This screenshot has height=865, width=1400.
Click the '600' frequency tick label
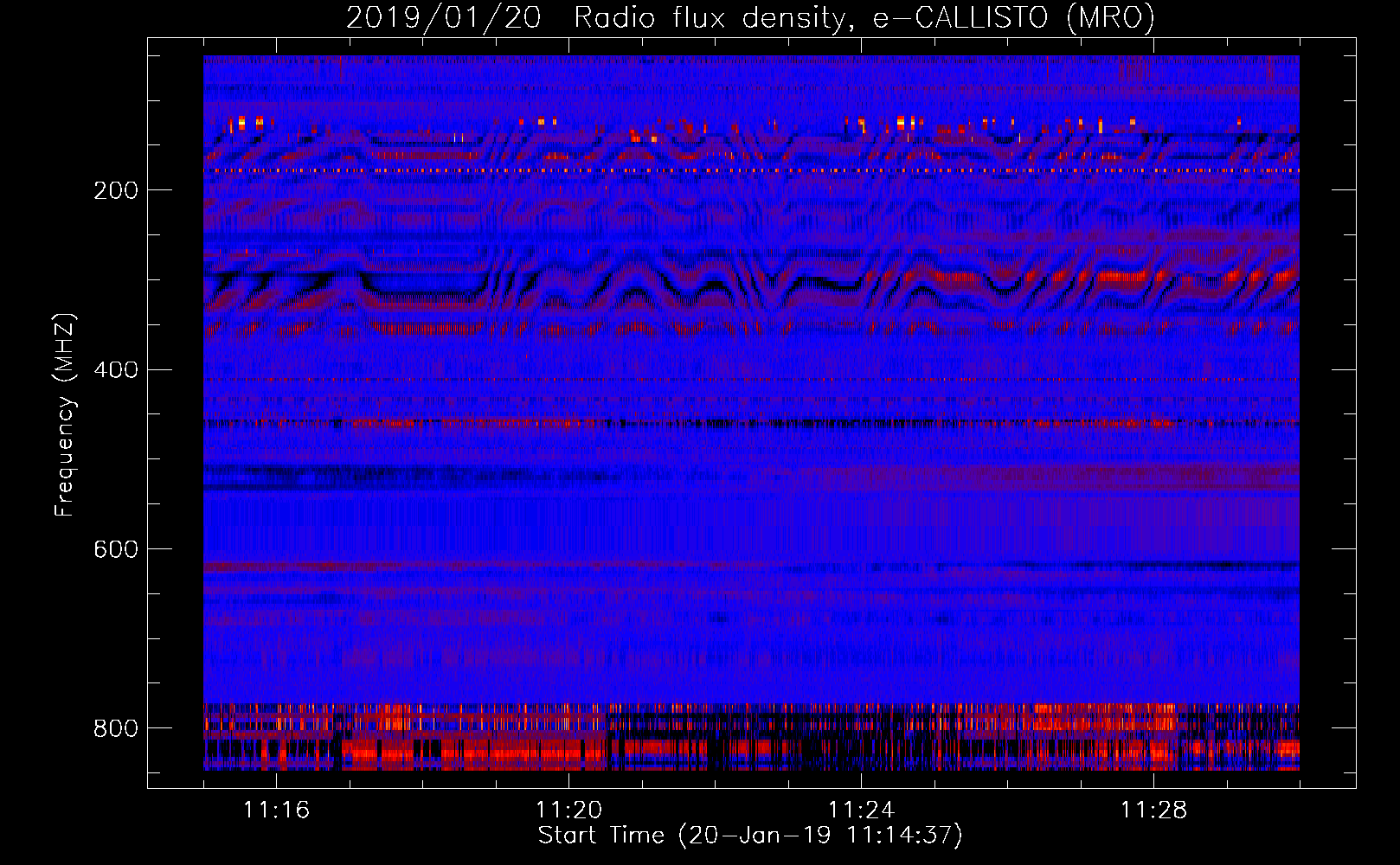tap(115, 549)
